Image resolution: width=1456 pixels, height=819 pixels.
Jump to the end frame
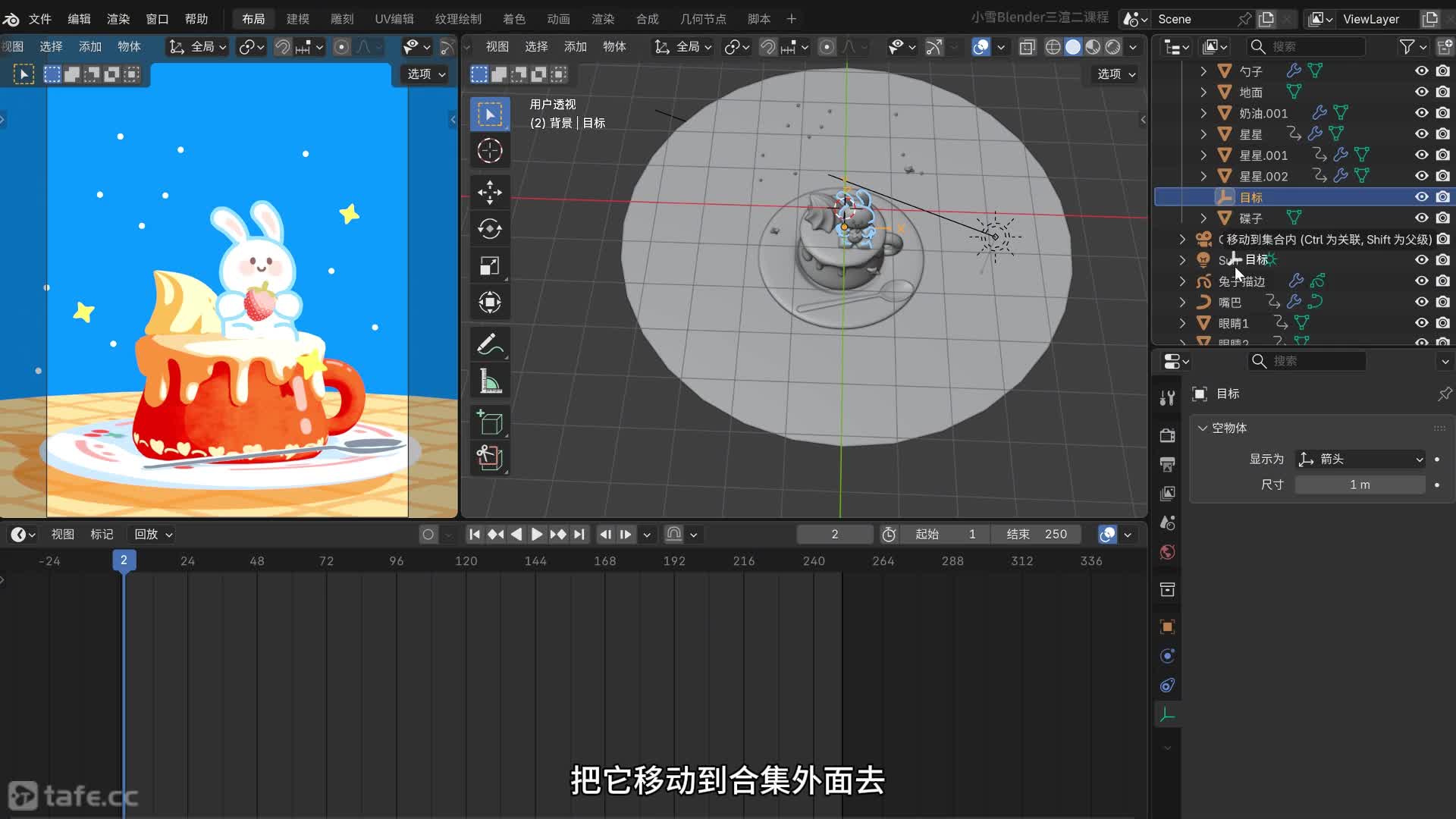pos(579,535)
